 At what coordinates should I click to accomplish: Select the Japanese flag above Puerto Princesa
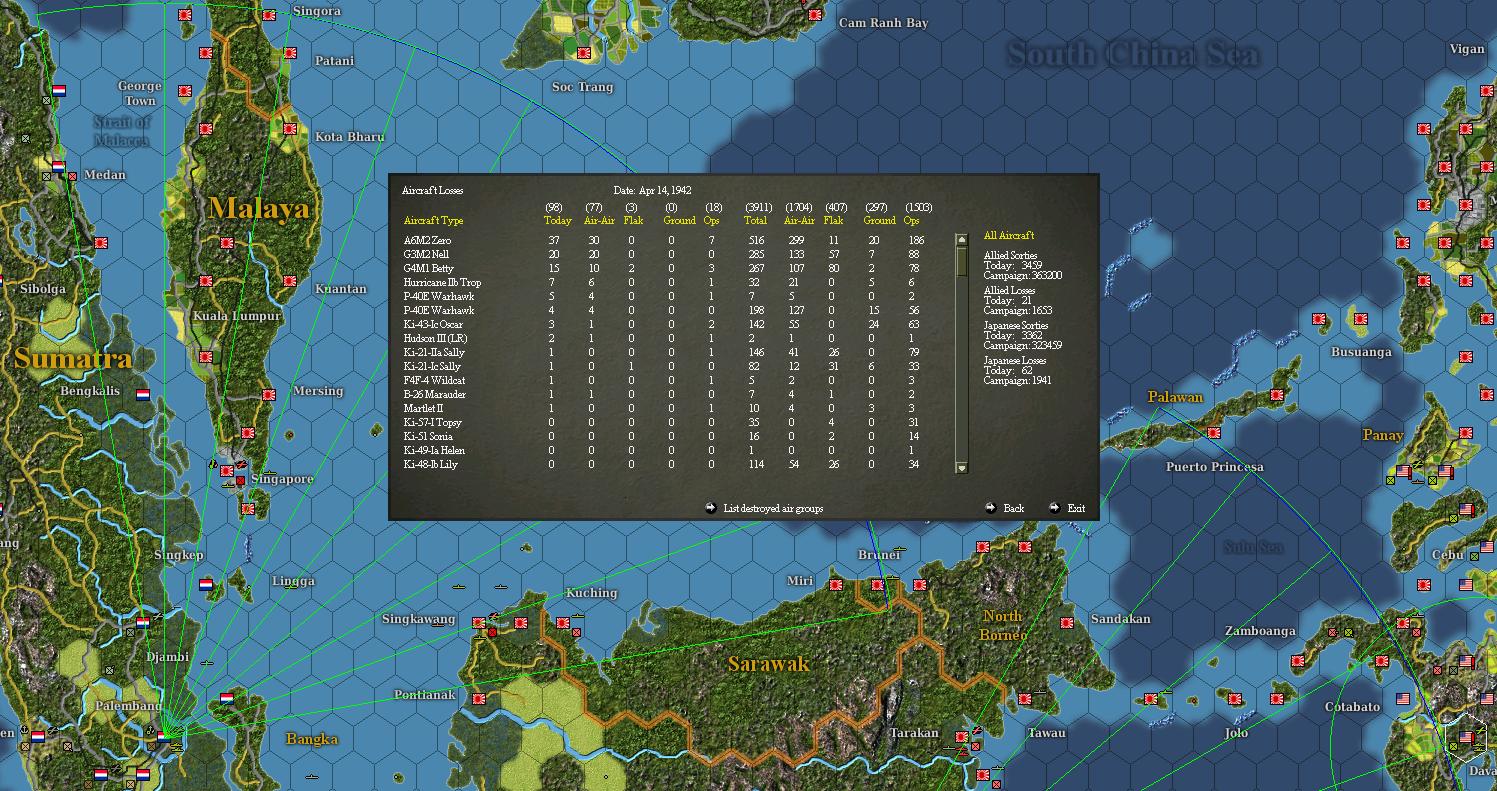[x=1214, y=433]
